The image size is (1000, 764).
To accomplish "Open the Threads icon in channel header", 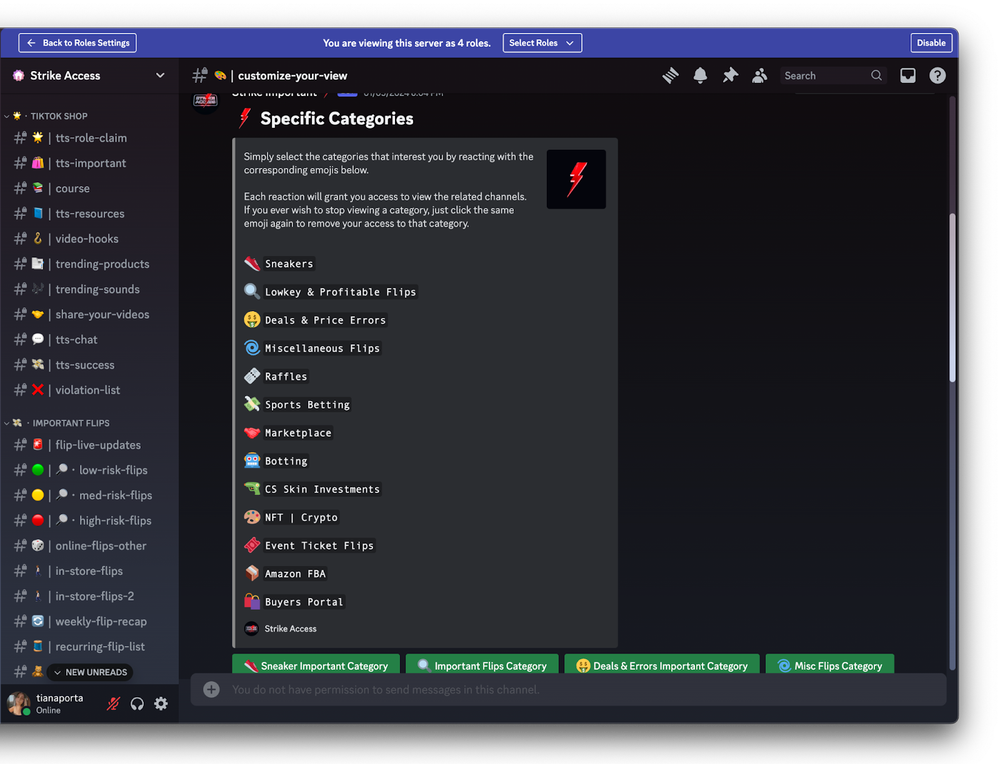I will 670,76.
